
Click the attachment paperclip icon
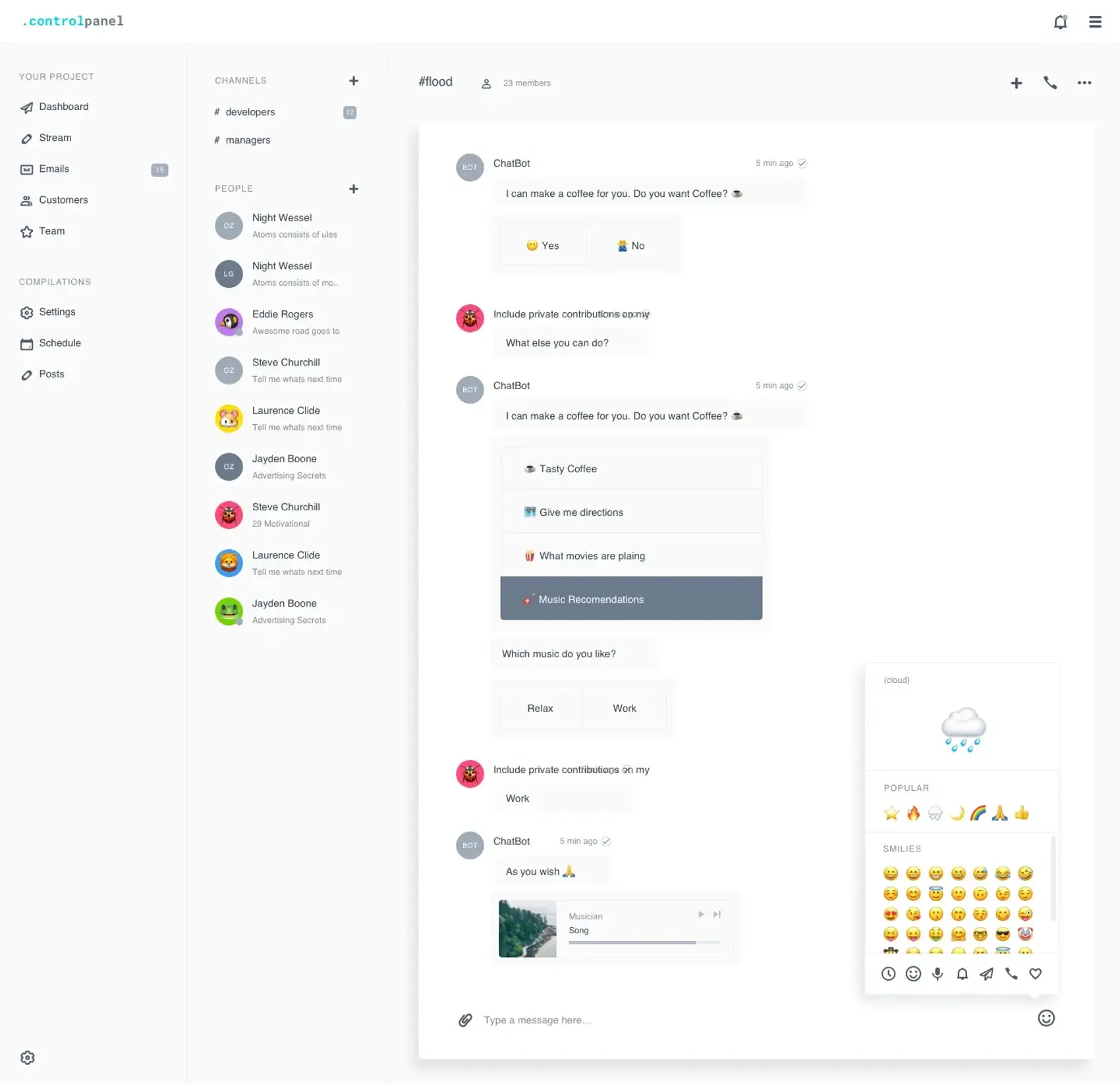point(465,1020)
